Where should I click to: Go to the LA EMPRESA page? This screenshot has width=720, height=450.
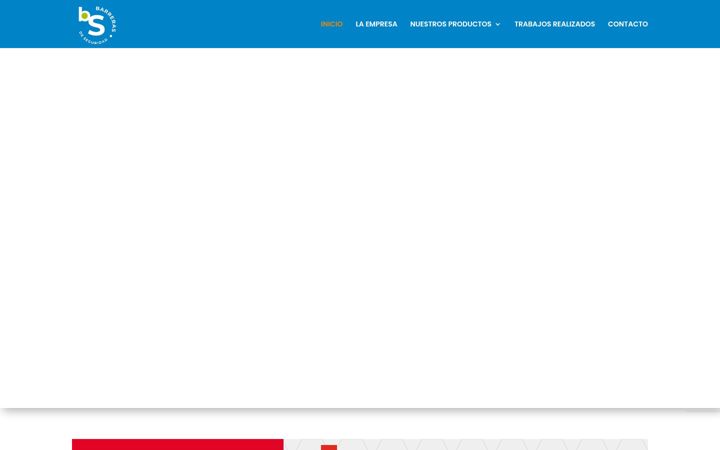pyautogui.click(x=376, y=24)
